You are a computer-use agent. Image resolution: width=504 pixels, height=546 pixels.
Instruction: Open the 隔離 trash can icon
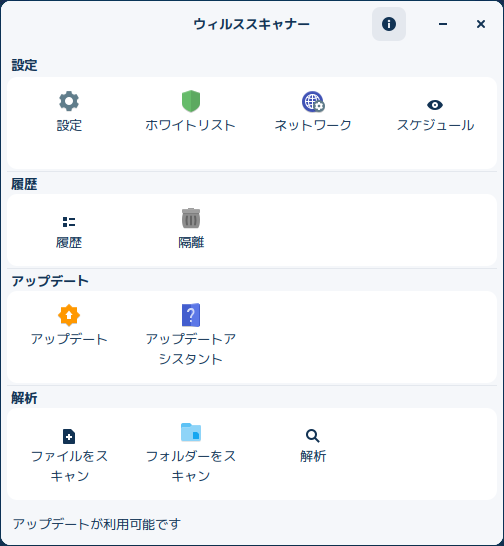click(x=191, y=218)
